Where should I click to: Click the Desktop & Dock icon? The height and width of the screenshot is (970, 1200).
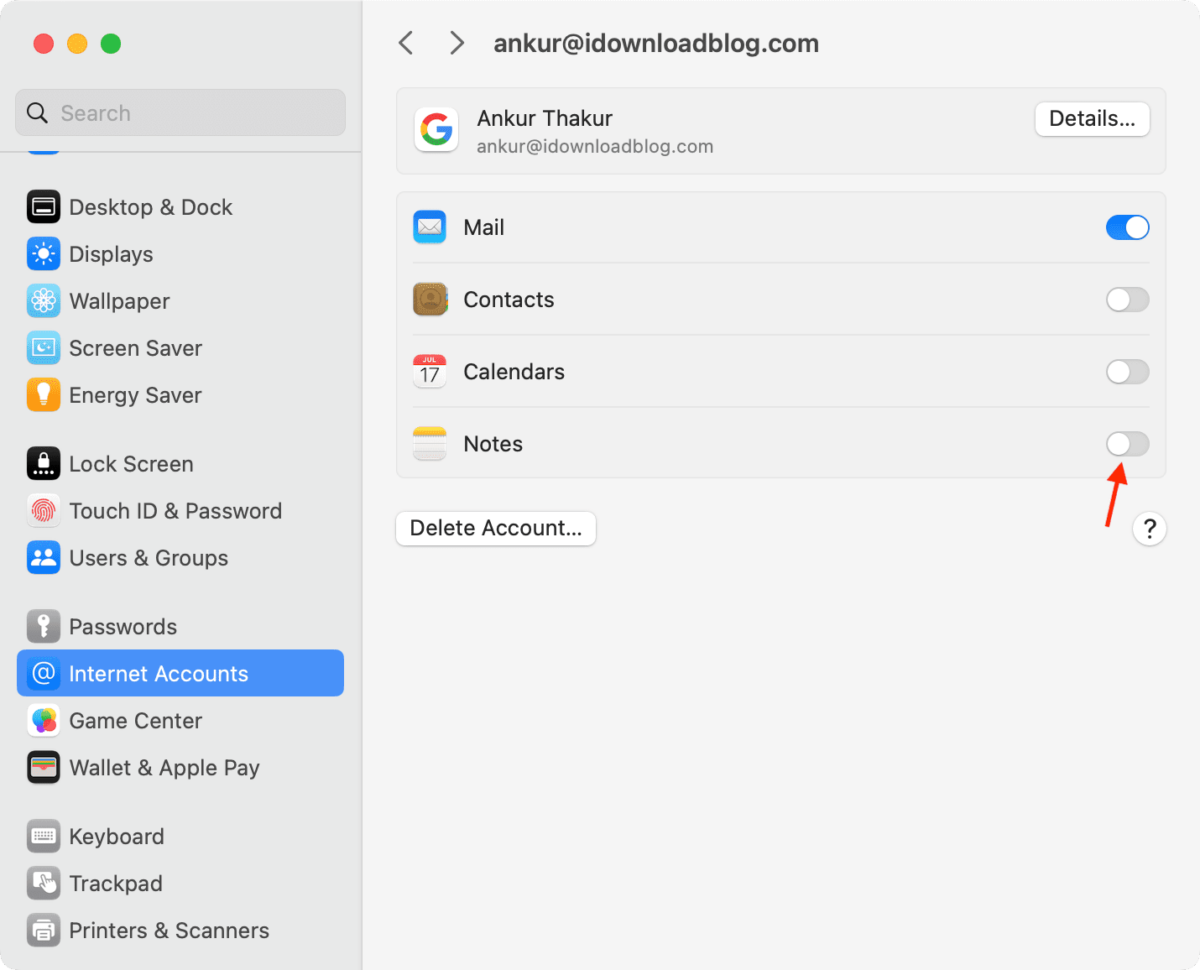click(x=43, y=207)
